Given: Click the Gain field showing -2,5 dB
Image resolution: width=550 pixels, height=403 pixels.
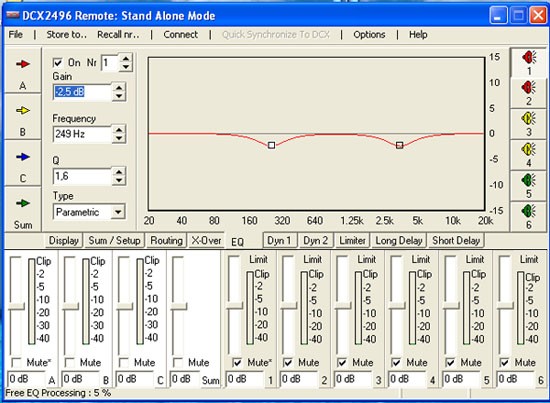Looking at the screenshot, I should (82, 92).
